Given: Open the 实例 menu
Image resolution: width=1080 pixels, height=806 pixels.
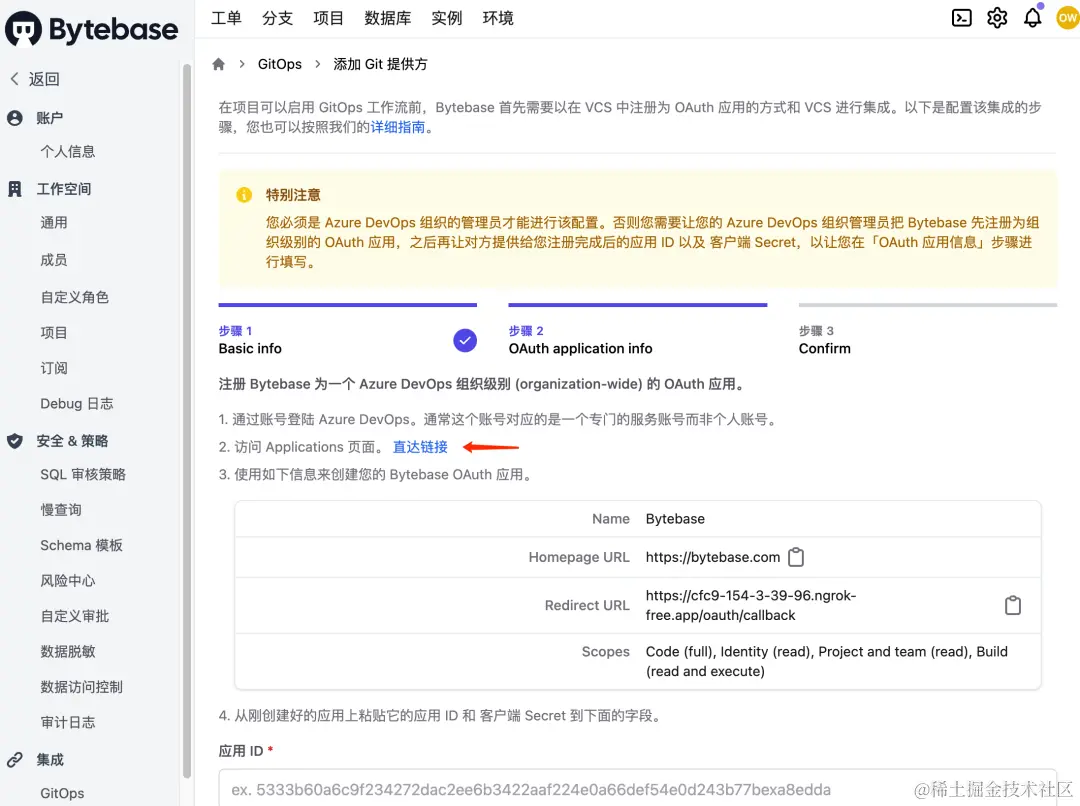Looking at the screenshot, I should click(446, 18).
